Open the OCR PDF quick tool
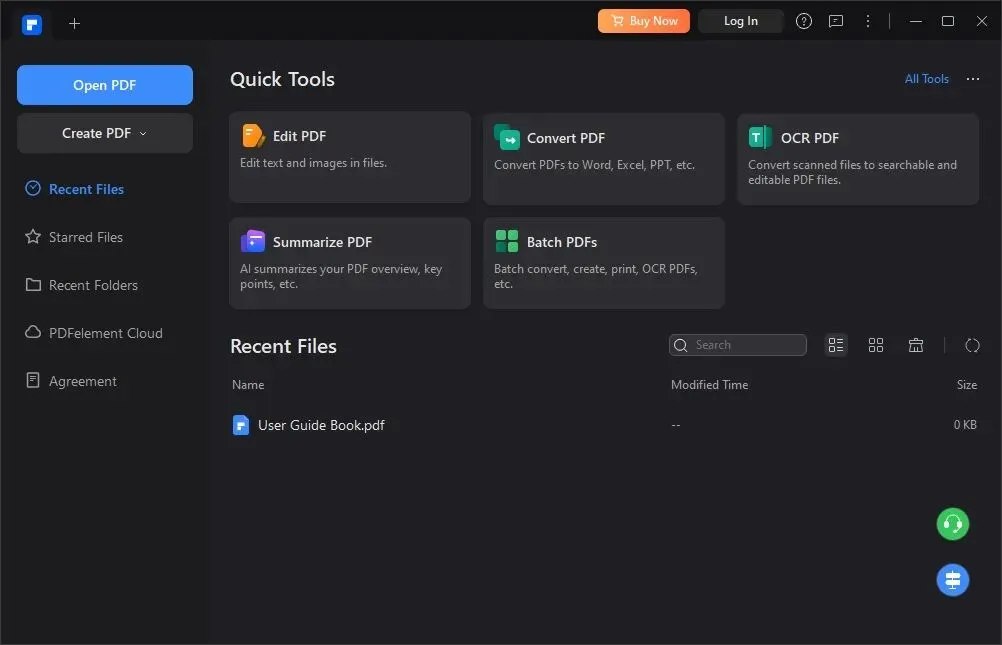 click(858, 159)
